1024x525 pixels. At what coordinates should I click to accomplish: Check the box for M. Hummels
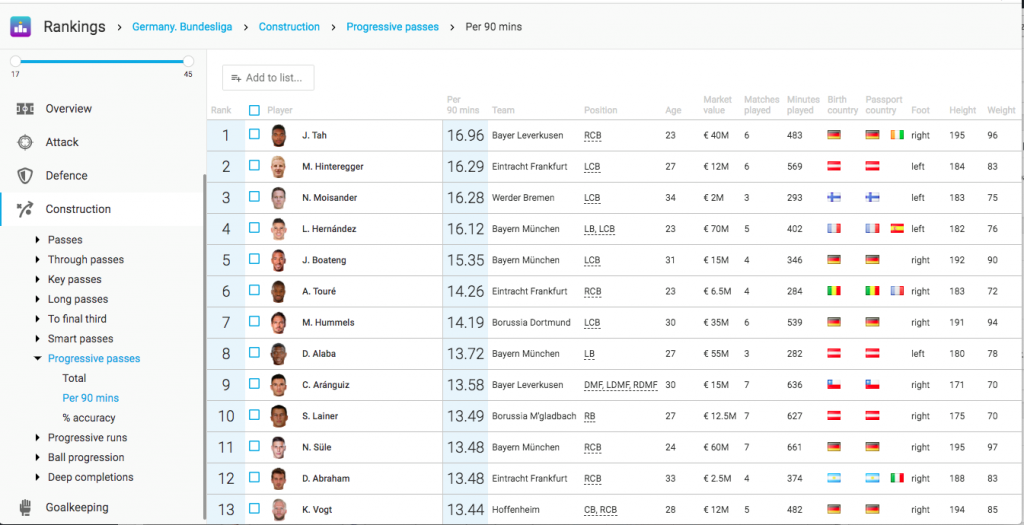(254, 321)
